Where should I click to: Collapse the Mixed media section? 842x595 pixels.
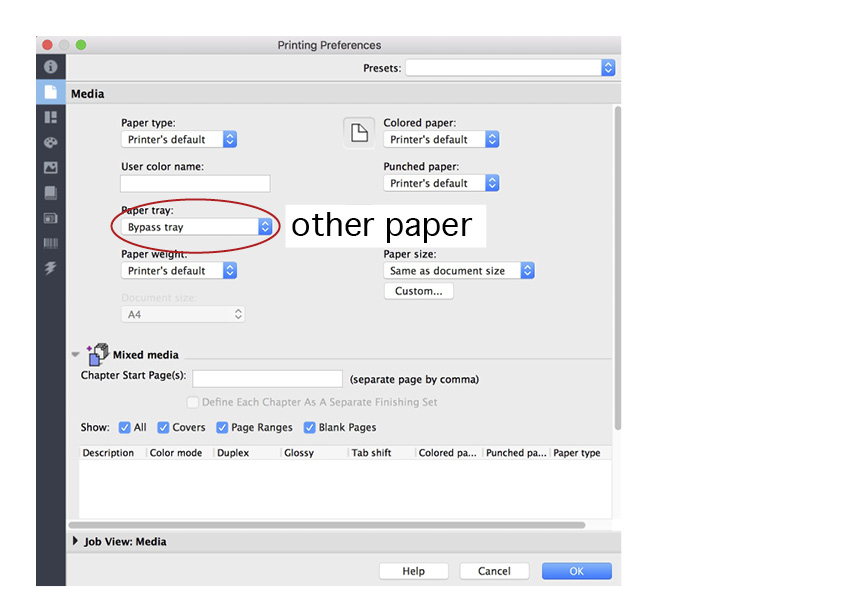coord(76,354)
